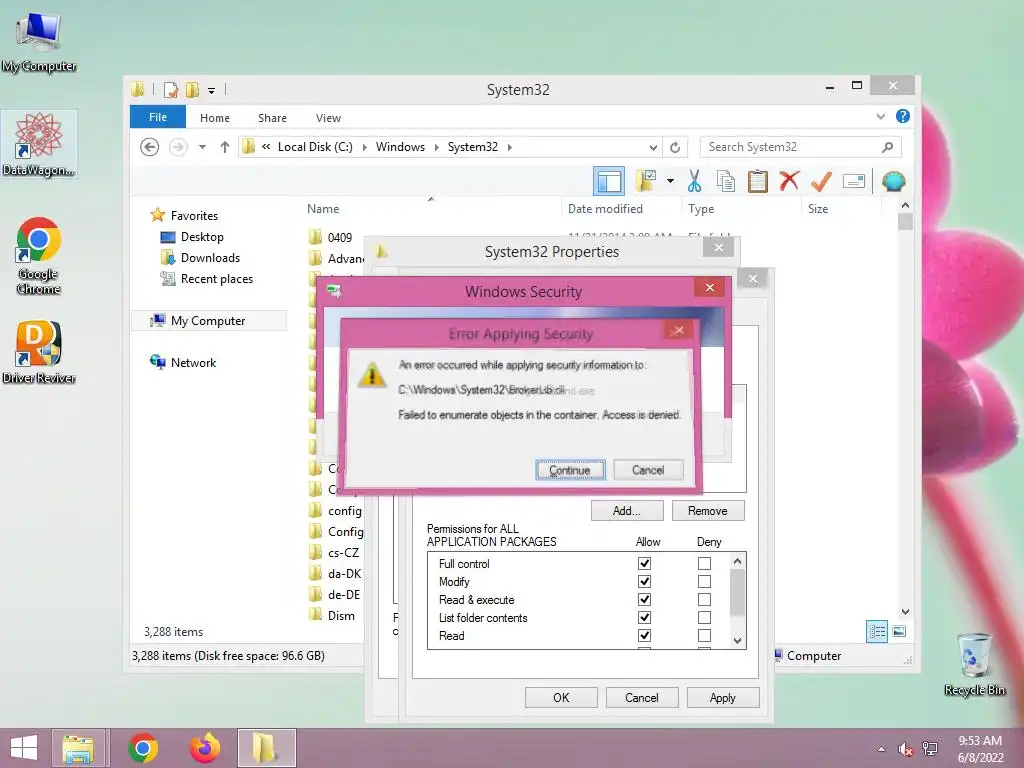Select Desktop in the Favorites pane
Image resolution: width=1024 pixels, height=768 pixels.
[x=202, y=237]
